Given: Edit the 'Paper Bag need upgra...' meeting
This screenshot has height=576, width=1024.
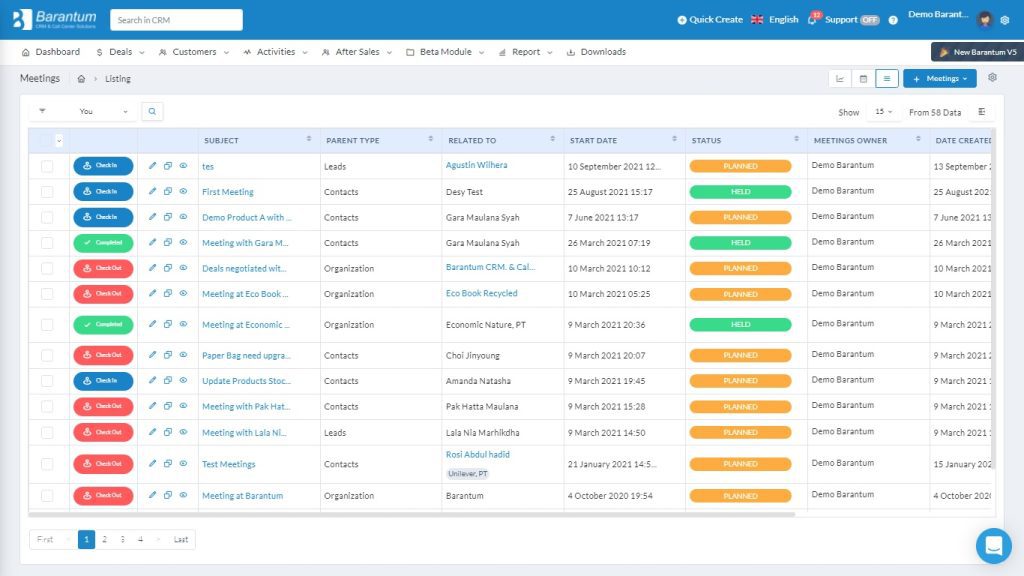Looking at the screenshot, I should tap(152, 355).
